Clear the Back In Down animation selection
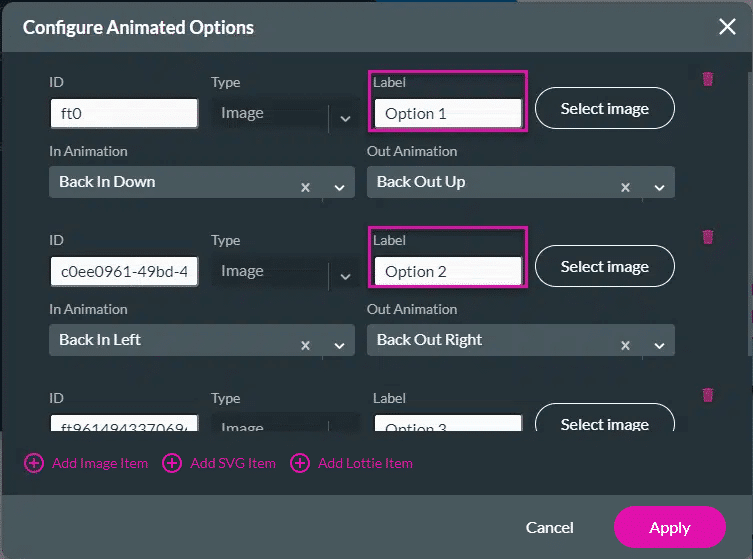 (x=306, y=187)
